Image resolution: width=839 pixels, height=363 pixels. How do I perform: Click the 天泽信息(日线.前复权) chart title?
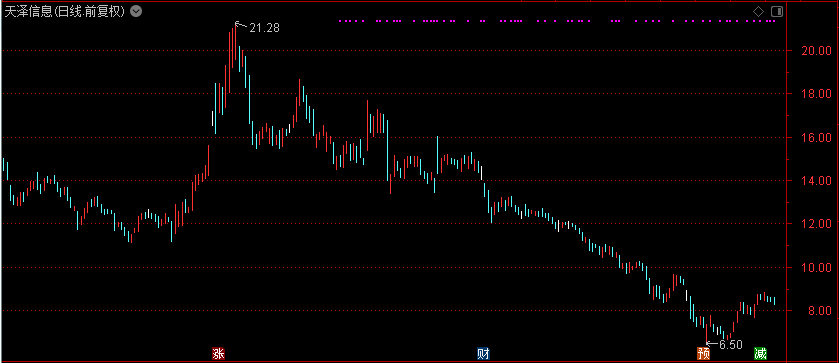coord(65,11)
